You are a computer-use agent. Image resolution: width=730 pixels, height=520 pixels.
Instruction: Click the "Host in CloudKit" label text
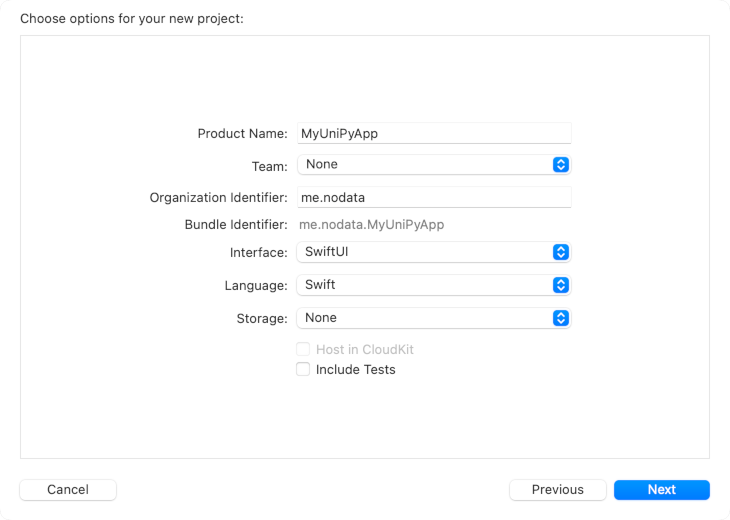point(364,350)
